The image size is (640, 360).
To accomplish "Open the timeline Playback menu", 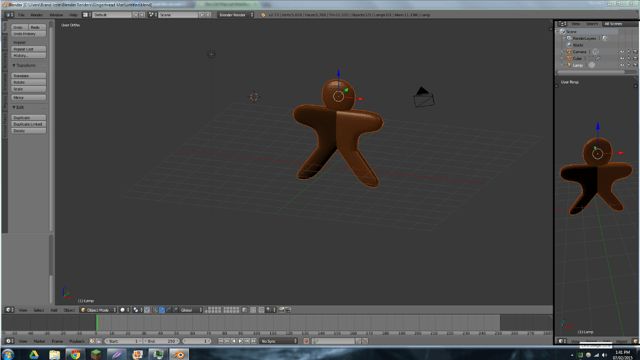I will [76, 341].
